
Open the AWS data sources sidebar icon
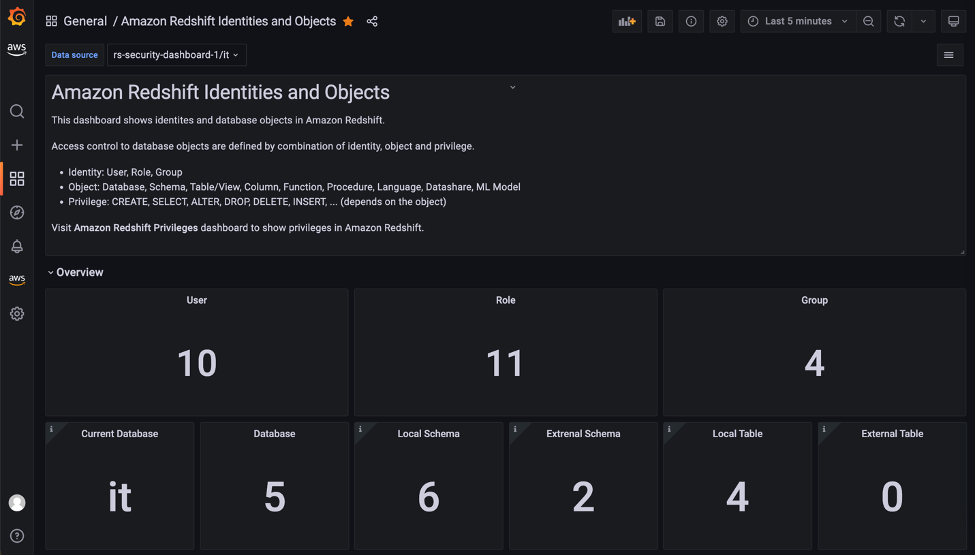tap(17, 280)
